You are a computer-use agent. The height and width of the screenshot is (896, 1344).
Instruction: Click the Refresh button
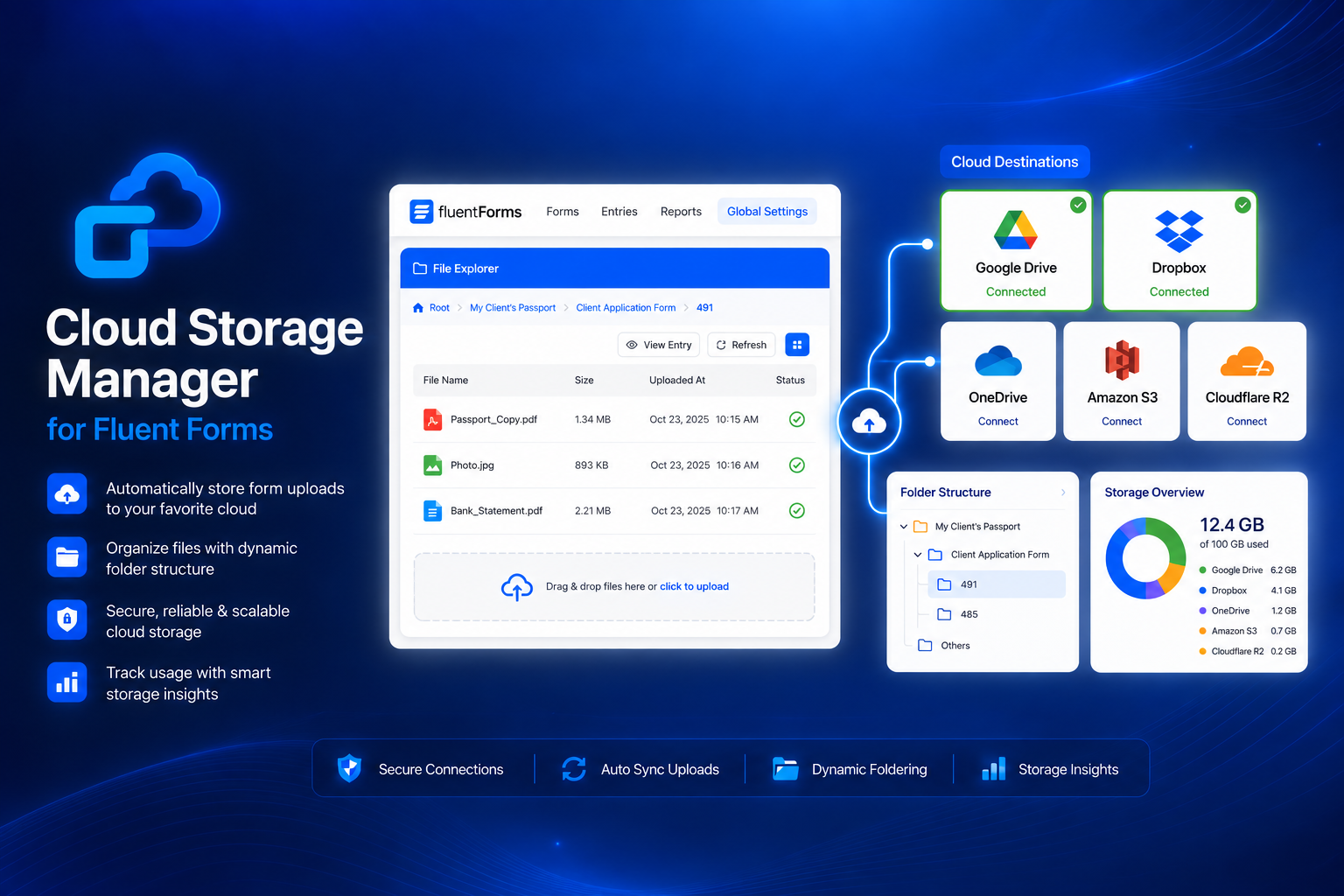click(741, 345)
